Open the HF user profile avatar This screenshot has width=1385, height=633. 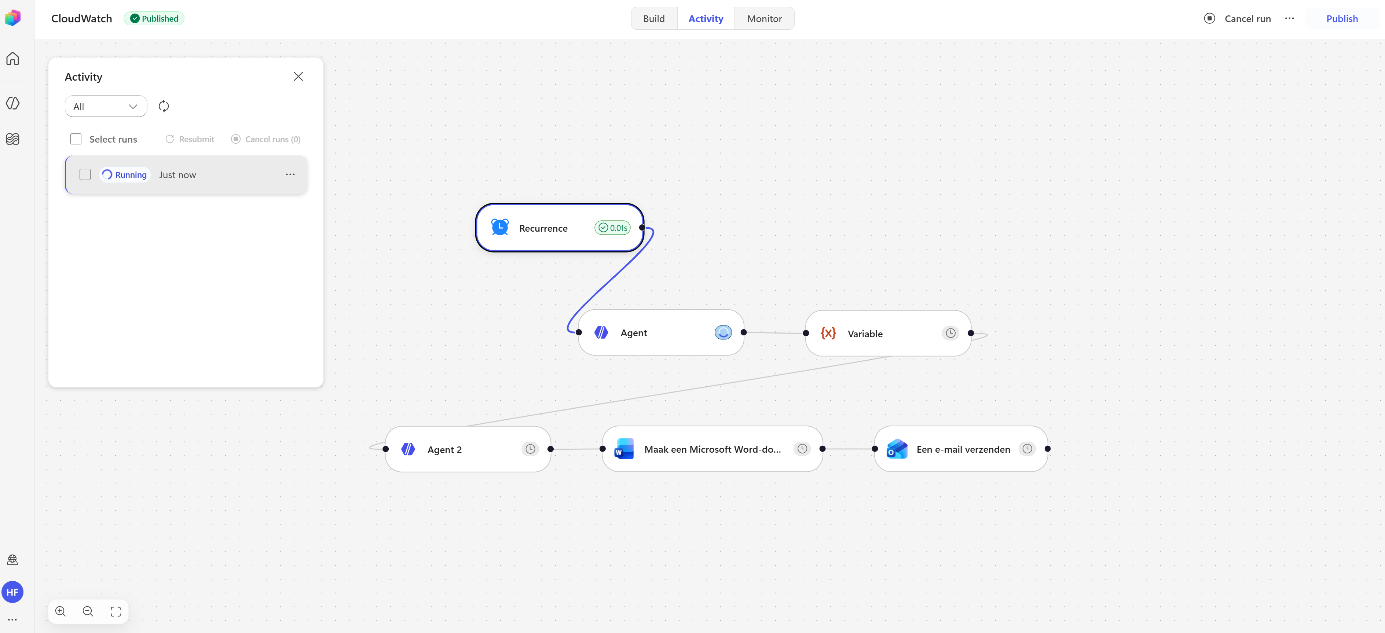tap(13, 592)
